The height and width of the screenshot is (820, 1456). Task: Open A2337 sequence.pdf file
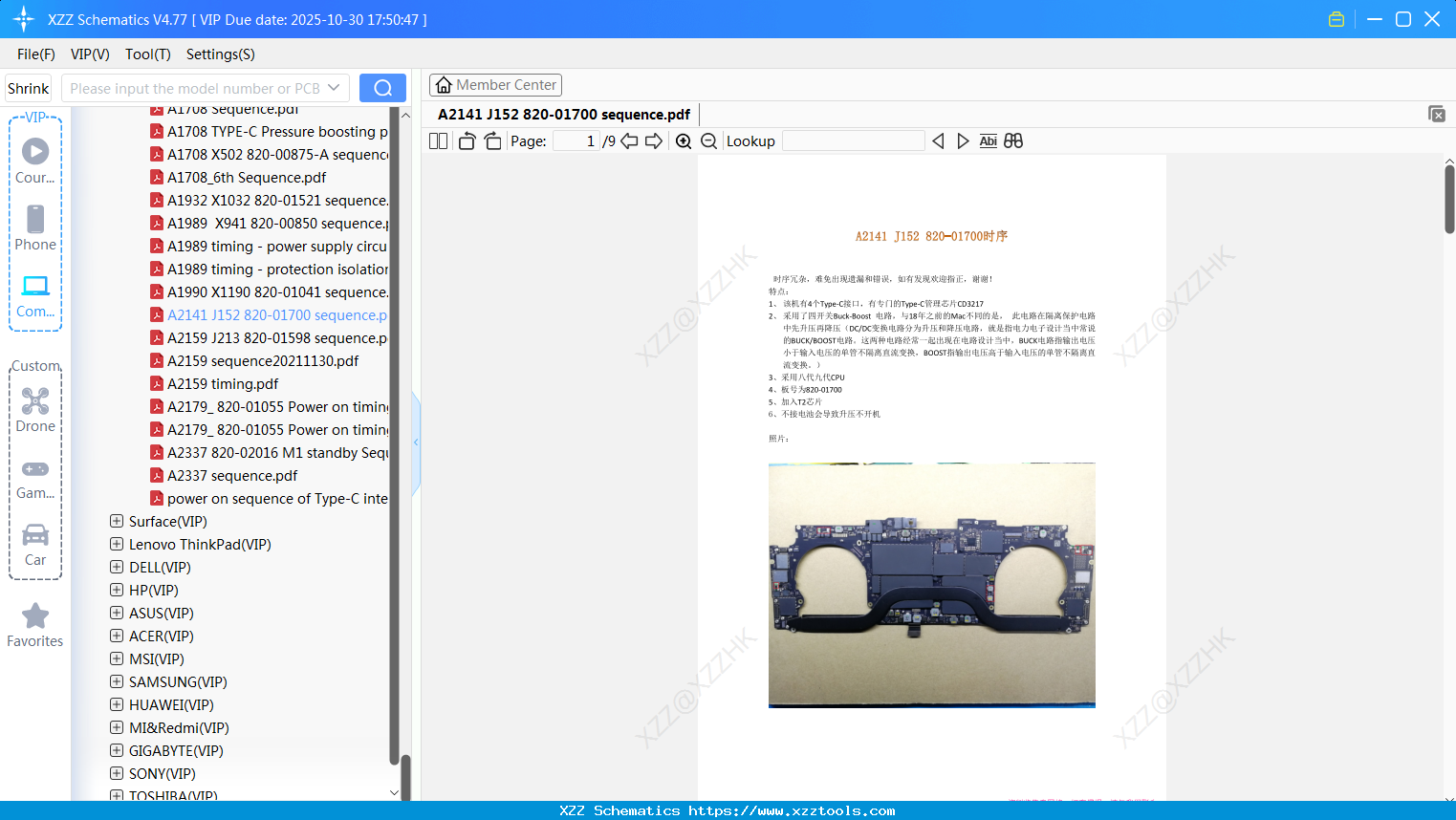coord(232,475)
